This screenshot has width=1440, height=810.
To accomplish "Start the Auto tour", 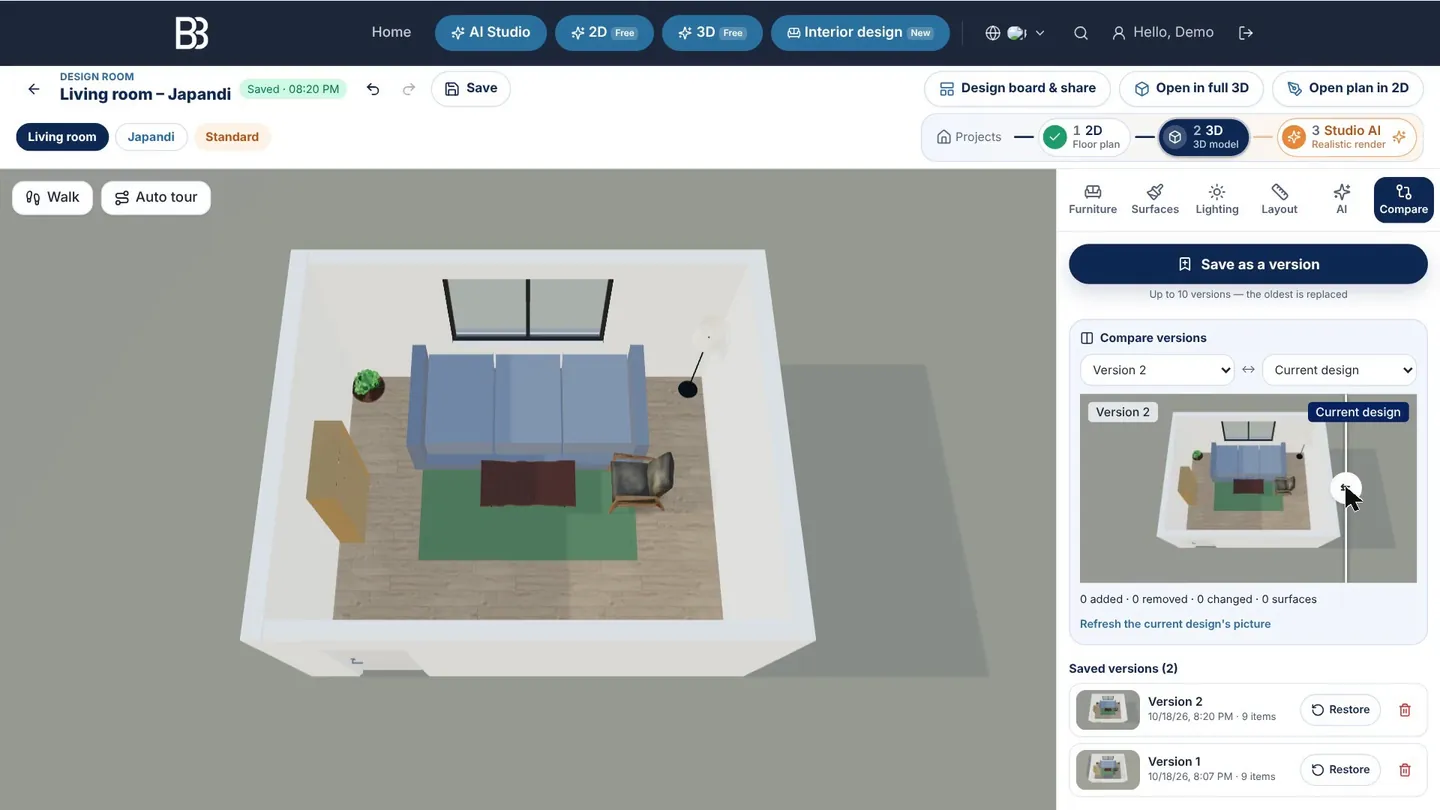I will (x=156, y=198).
